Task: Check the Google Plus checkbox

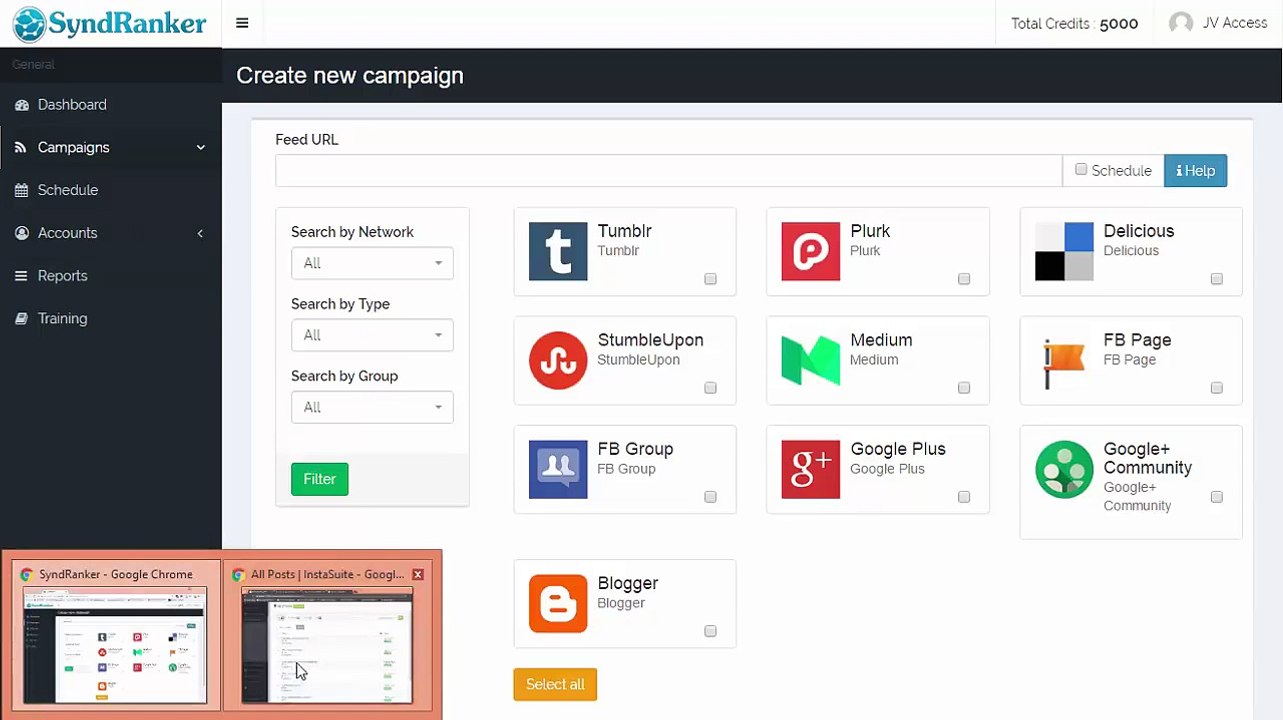Action: (964, 497)
